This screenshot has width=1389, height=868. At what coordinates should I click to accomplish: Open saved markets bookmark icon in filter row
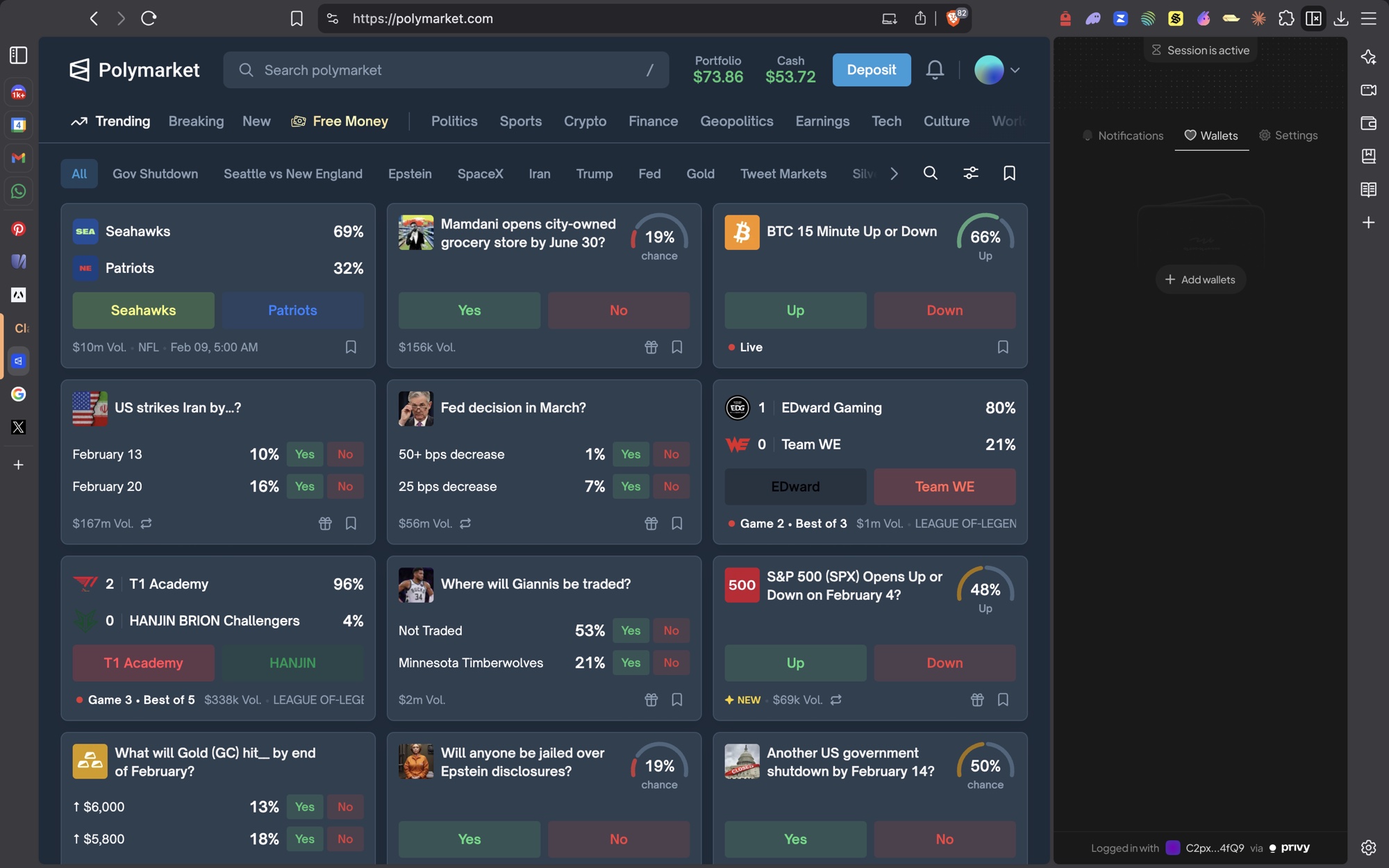[1009, 173]
